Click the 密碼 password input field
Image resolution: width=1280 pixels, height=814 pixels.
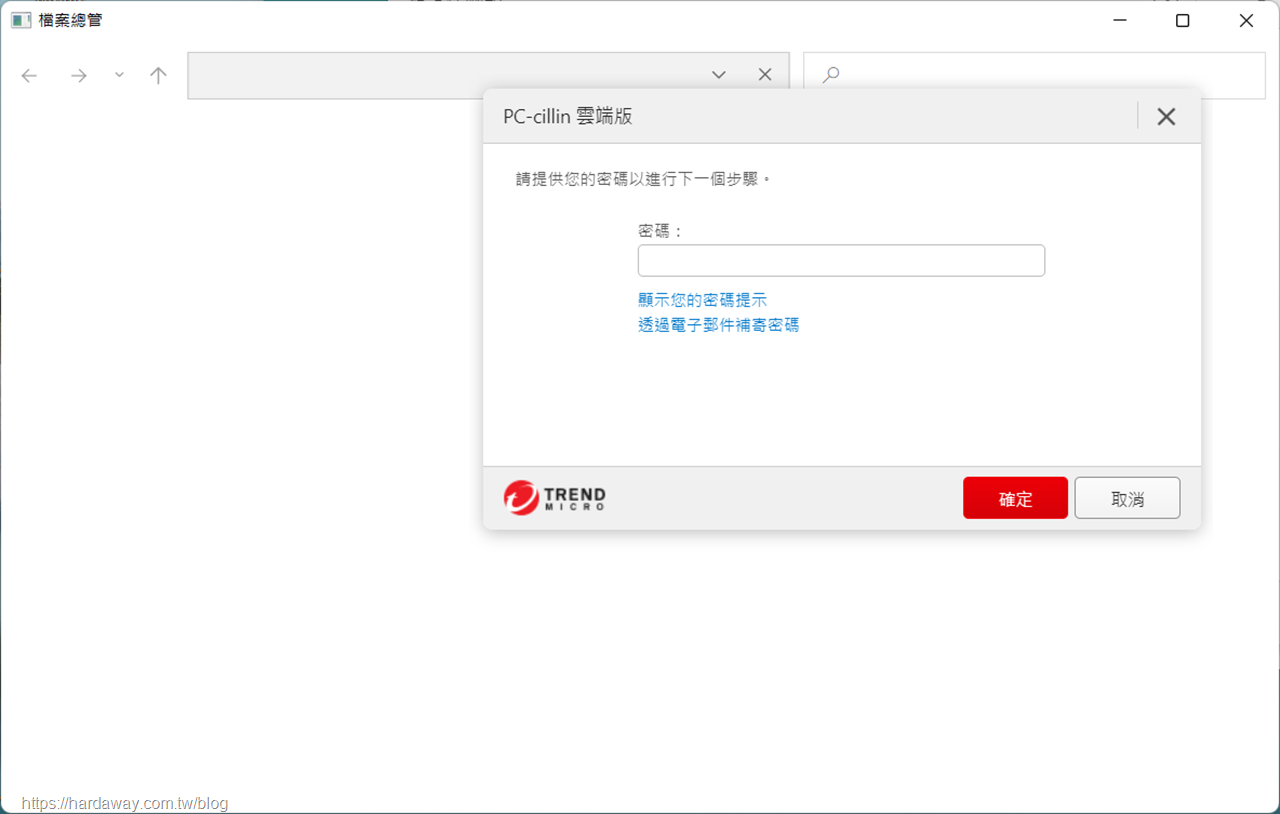841,260
